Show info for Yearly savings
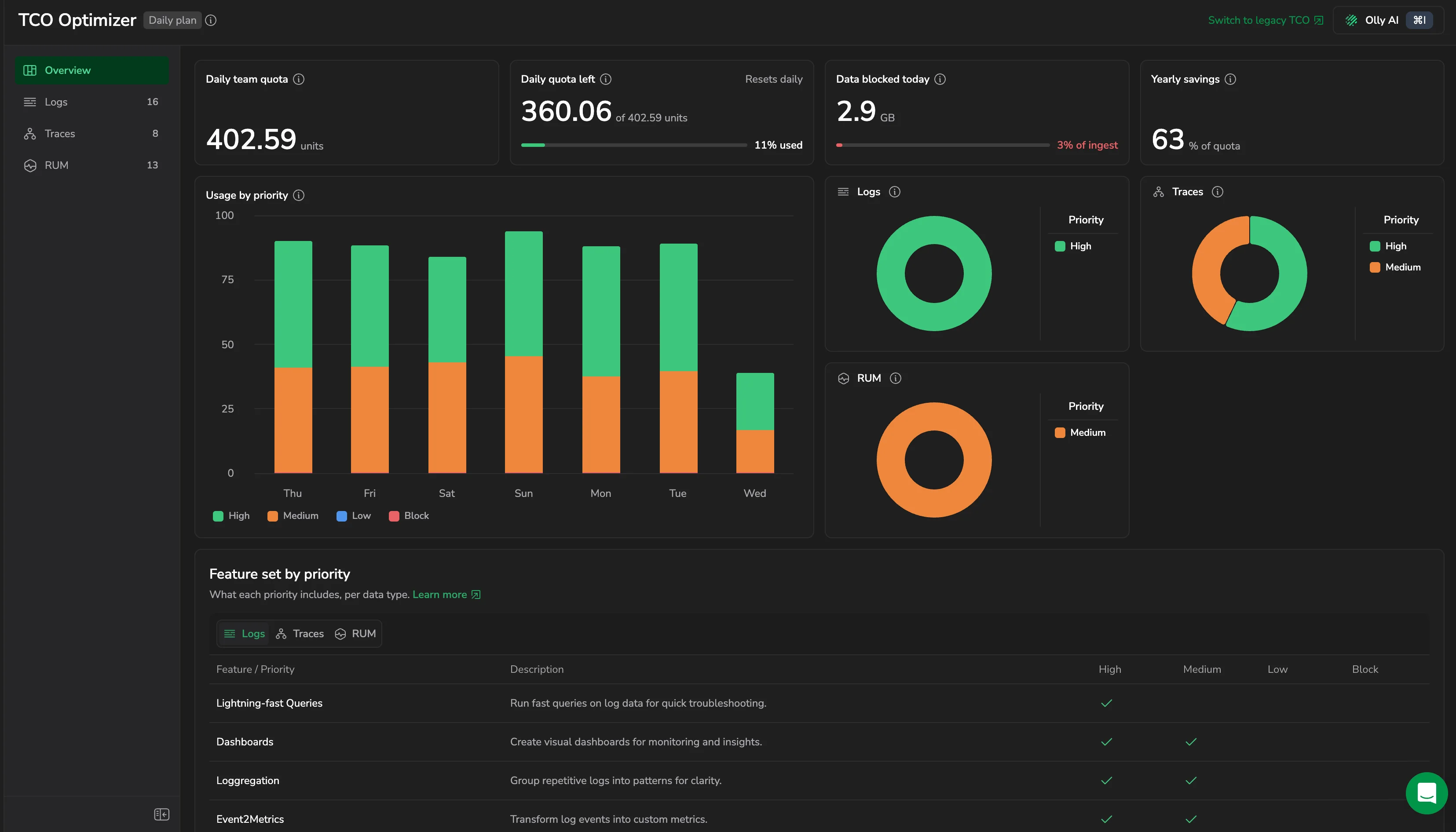 (x=1230, y=79)
